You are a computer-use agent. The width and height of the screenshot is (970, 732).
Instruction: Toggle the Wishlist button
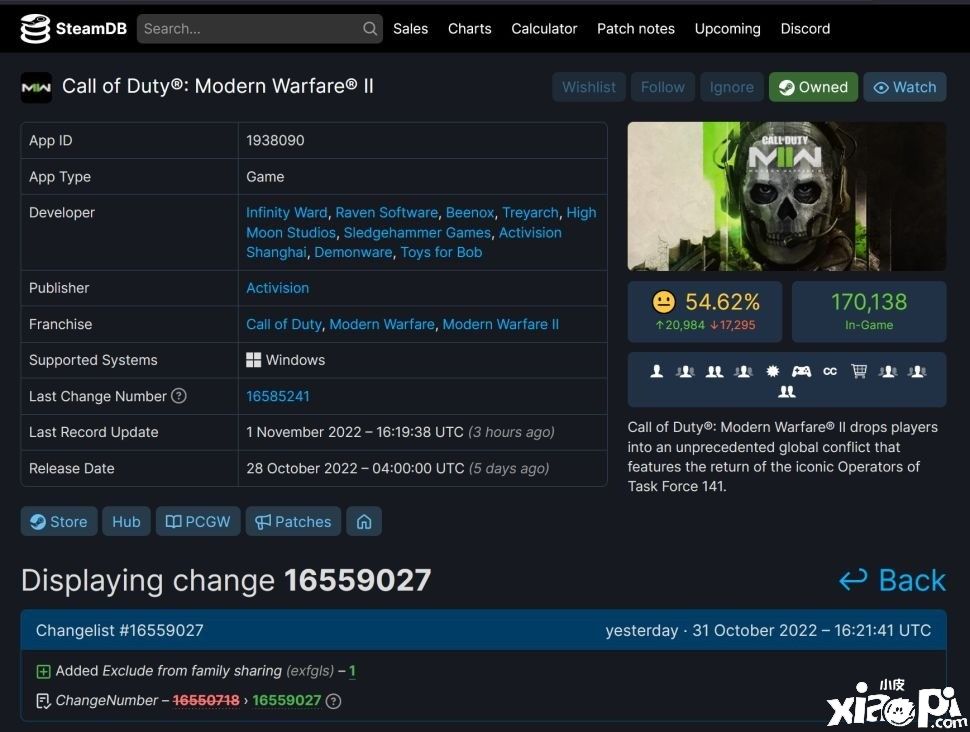pyautogui.click(x=588, y=87)
